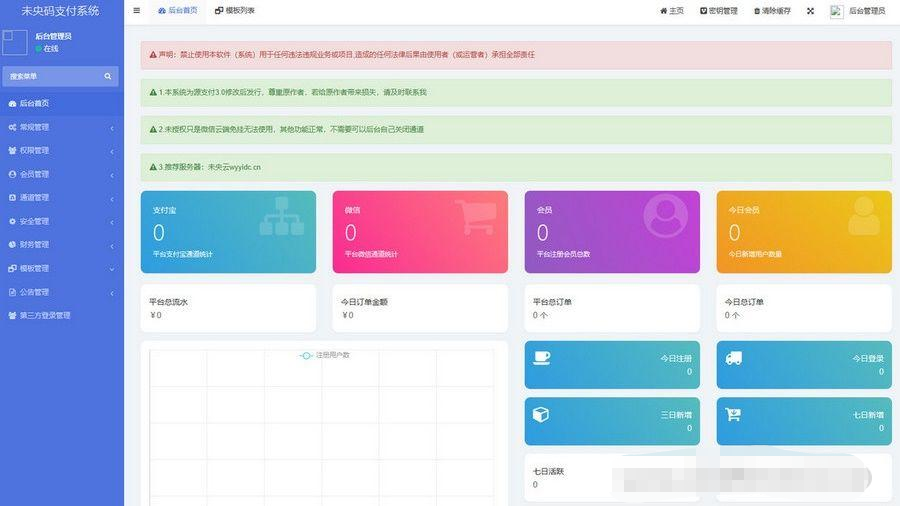Click the 今日注册 count label
This screenshot has width=900, height=506.
(x=676, y=359)
